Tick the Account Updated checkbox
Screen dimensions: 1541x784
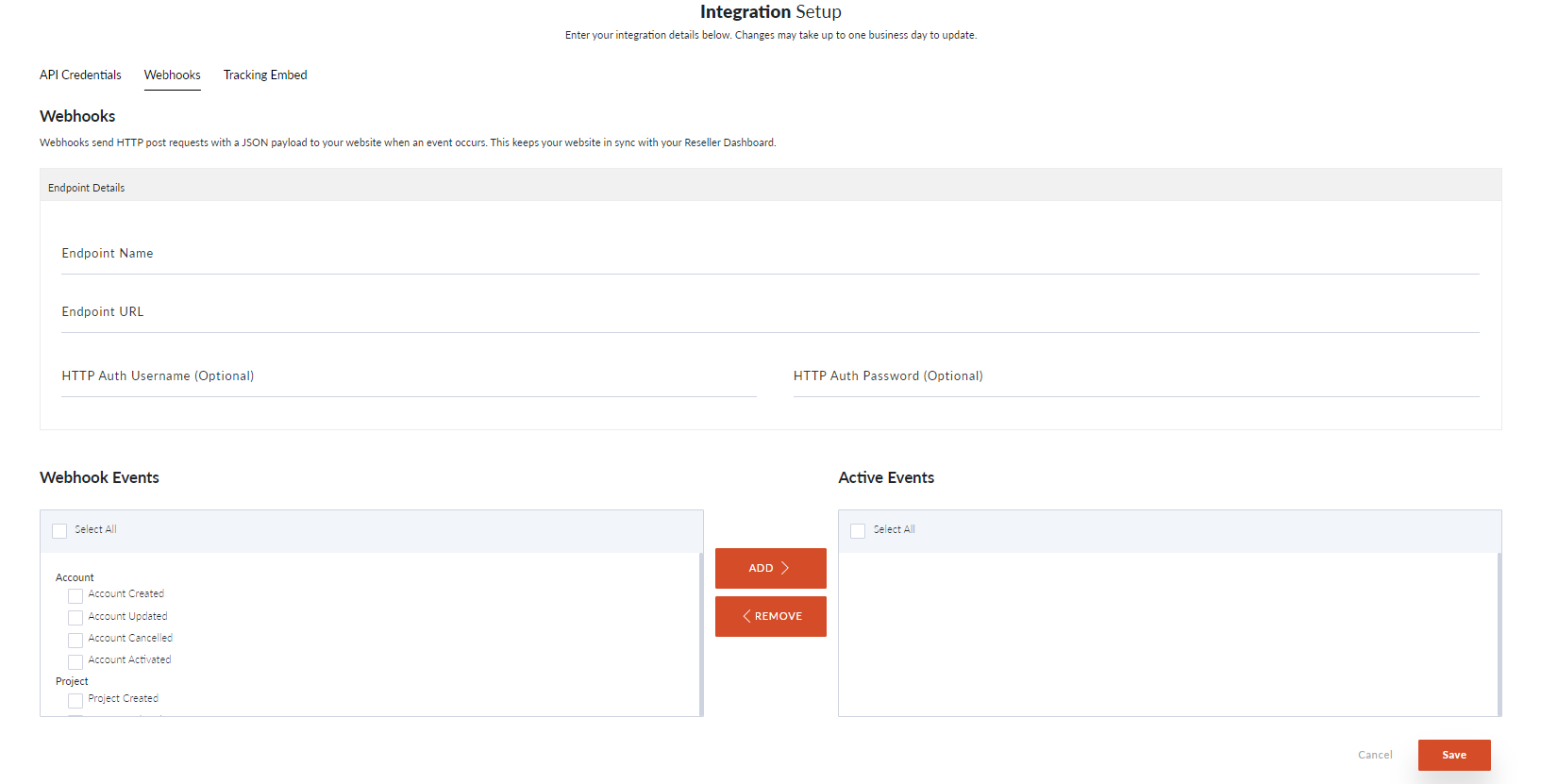[x=75, y=618]
